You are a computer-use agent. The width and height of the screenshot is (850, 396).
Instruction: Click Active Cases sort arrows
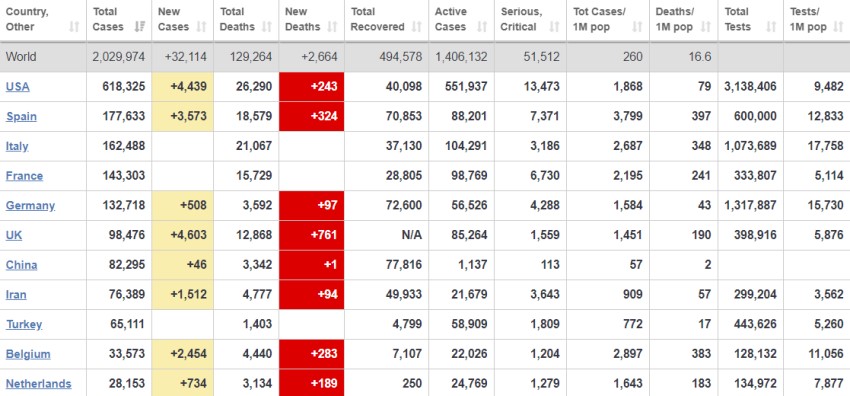[482, 27]
